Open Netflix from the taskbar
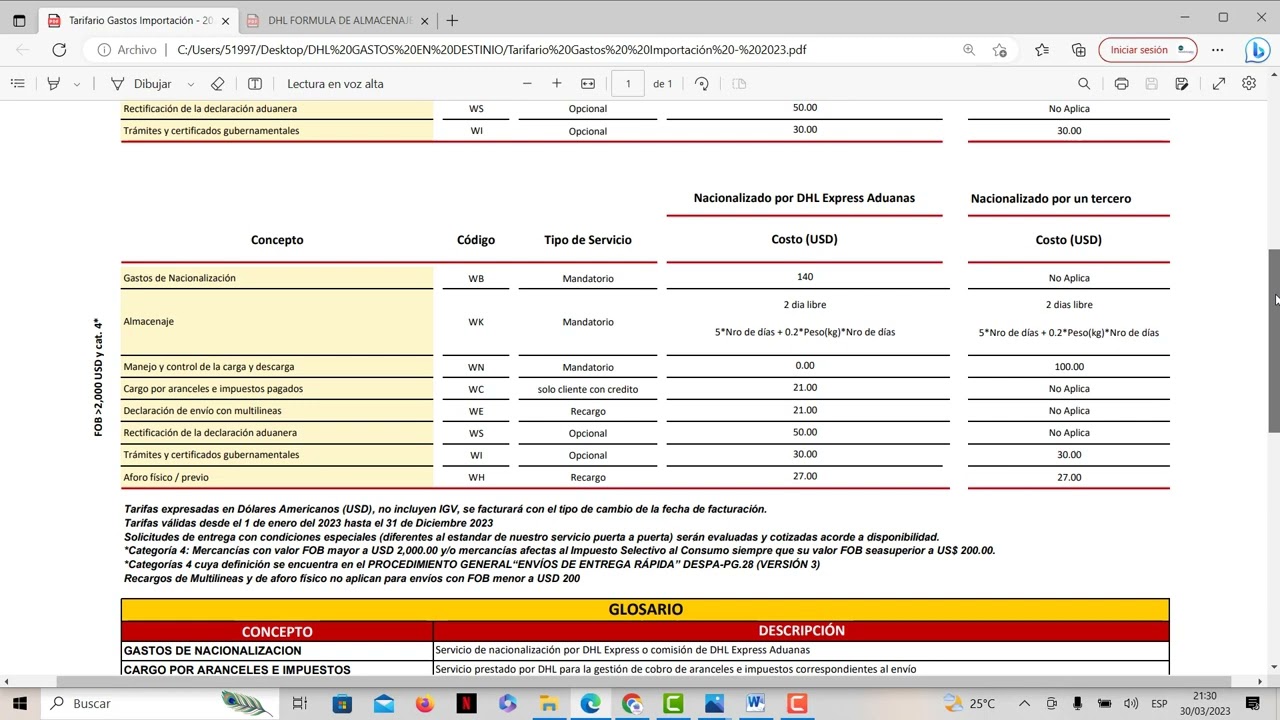 click(466, 704)
